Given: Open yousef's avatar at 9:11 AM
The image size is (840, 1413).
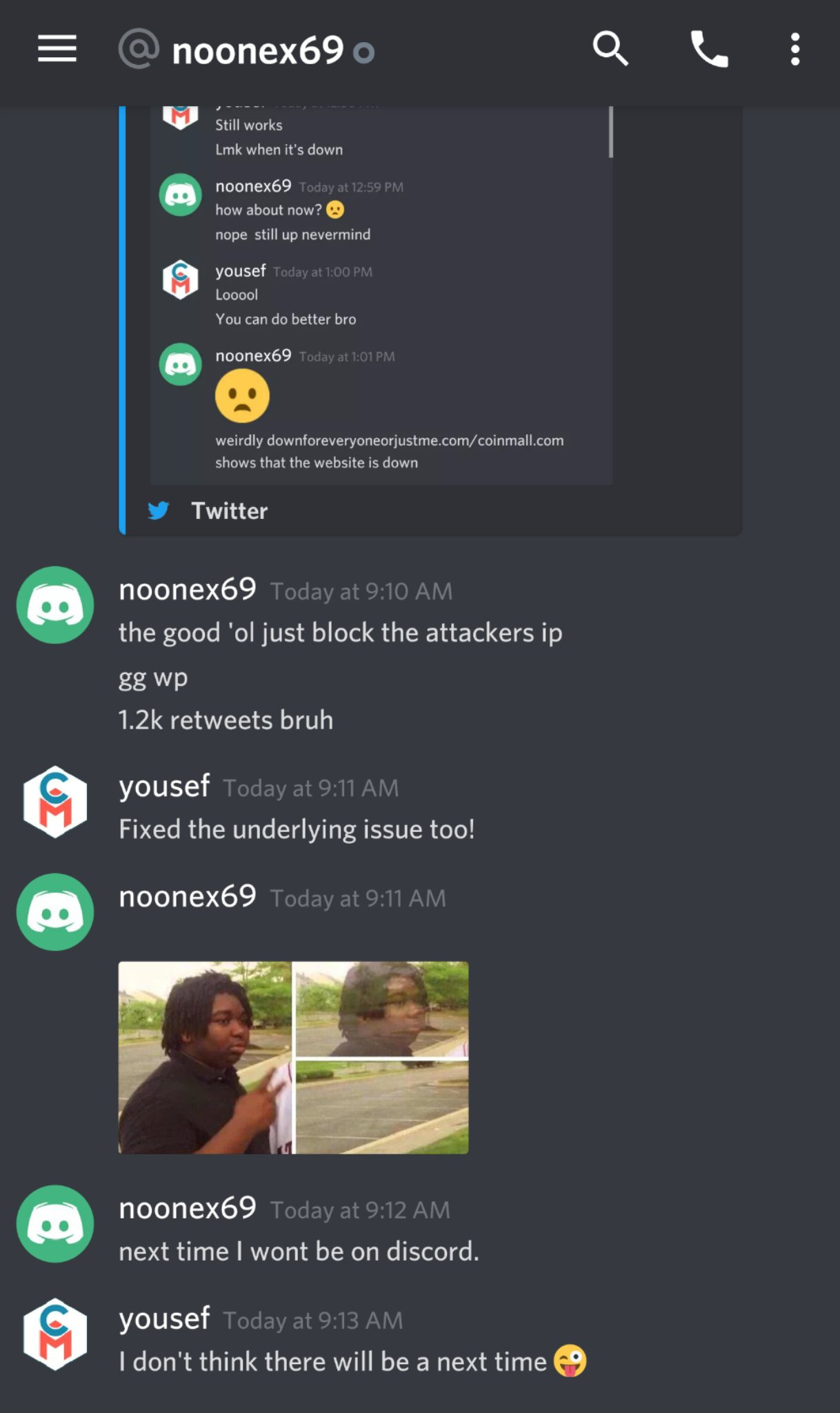Looking at the screenshot, I should 55,802.
